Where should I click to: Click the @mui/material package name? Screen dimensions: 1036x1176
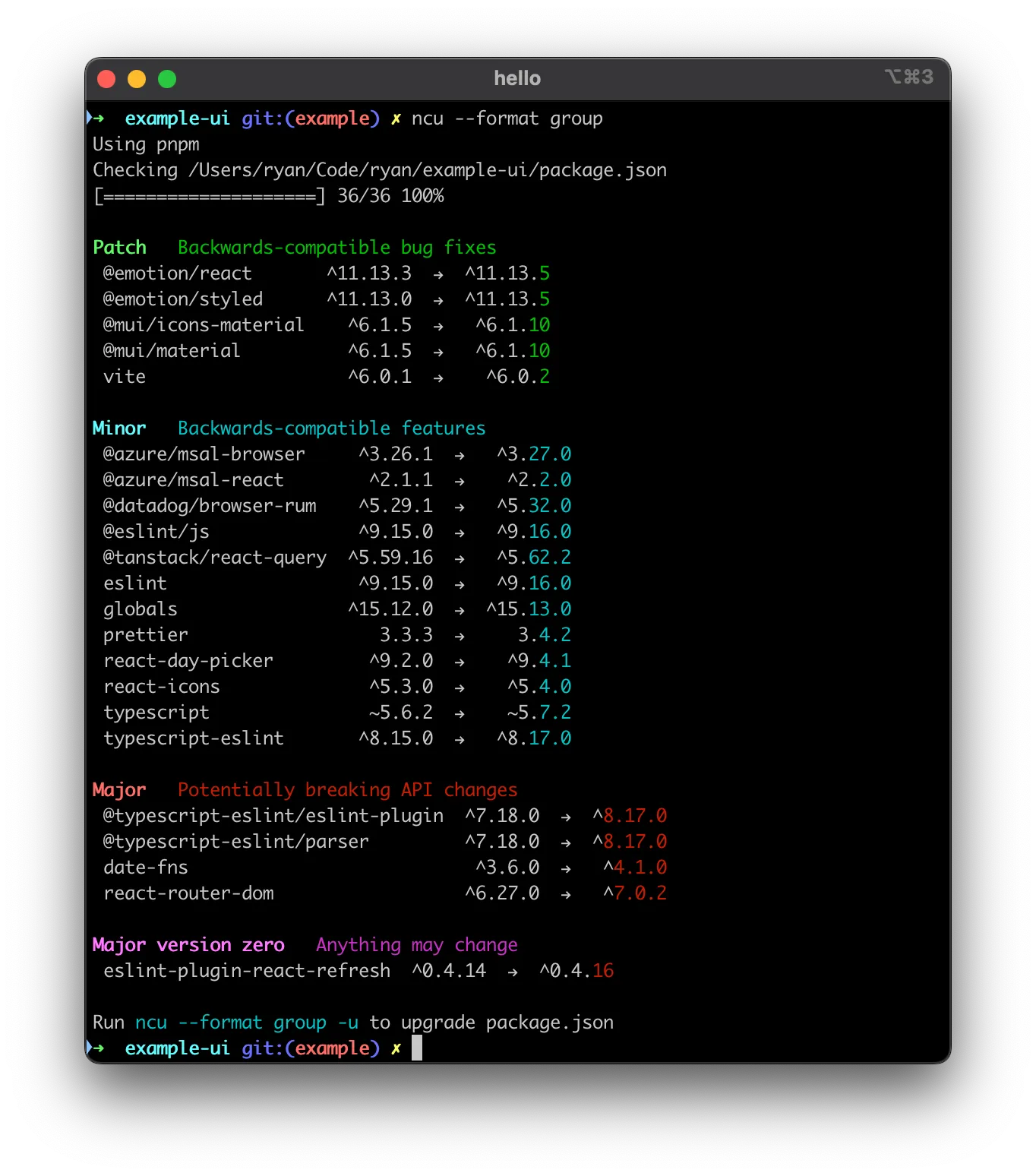click(x=172, y=351)
